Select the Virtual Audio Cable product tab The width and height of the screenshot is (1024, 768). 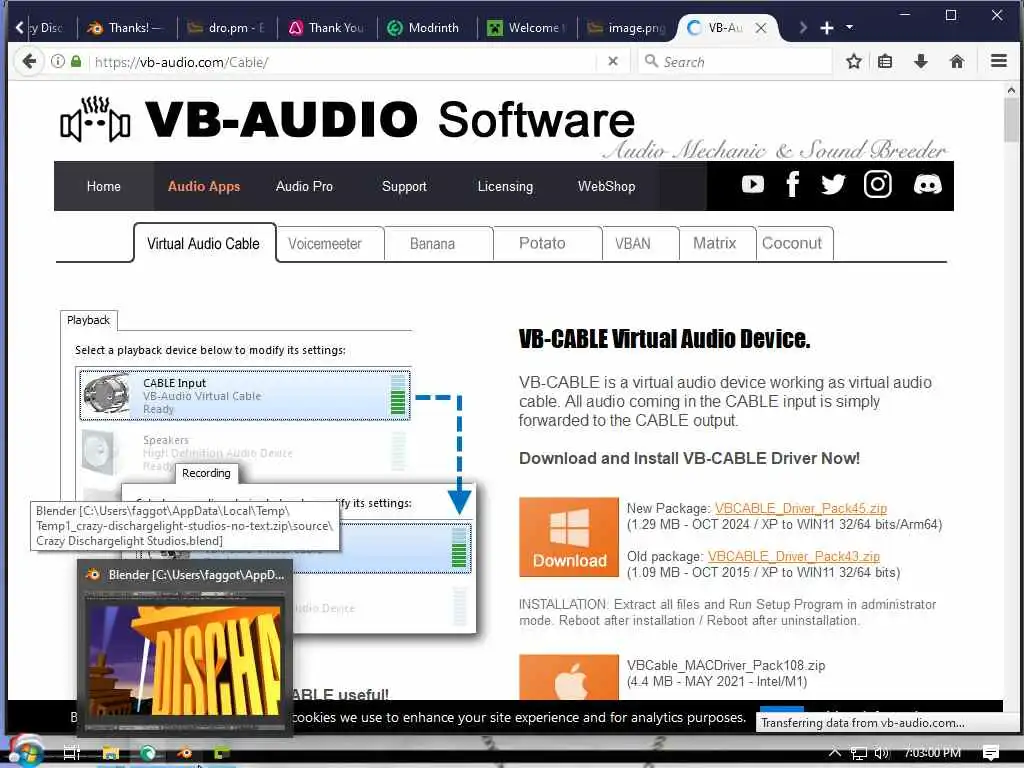(204, 244)
